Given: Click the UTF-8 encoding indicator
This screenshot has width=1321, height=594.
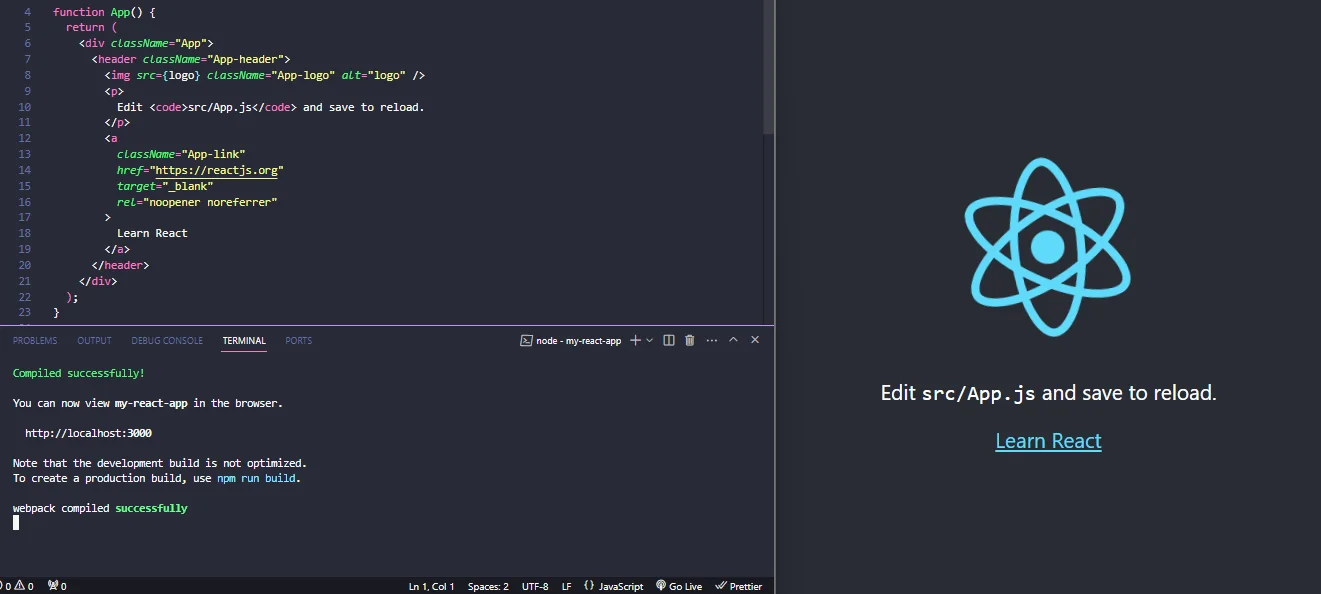Looking at the screenshot, I should pos(535,586).
